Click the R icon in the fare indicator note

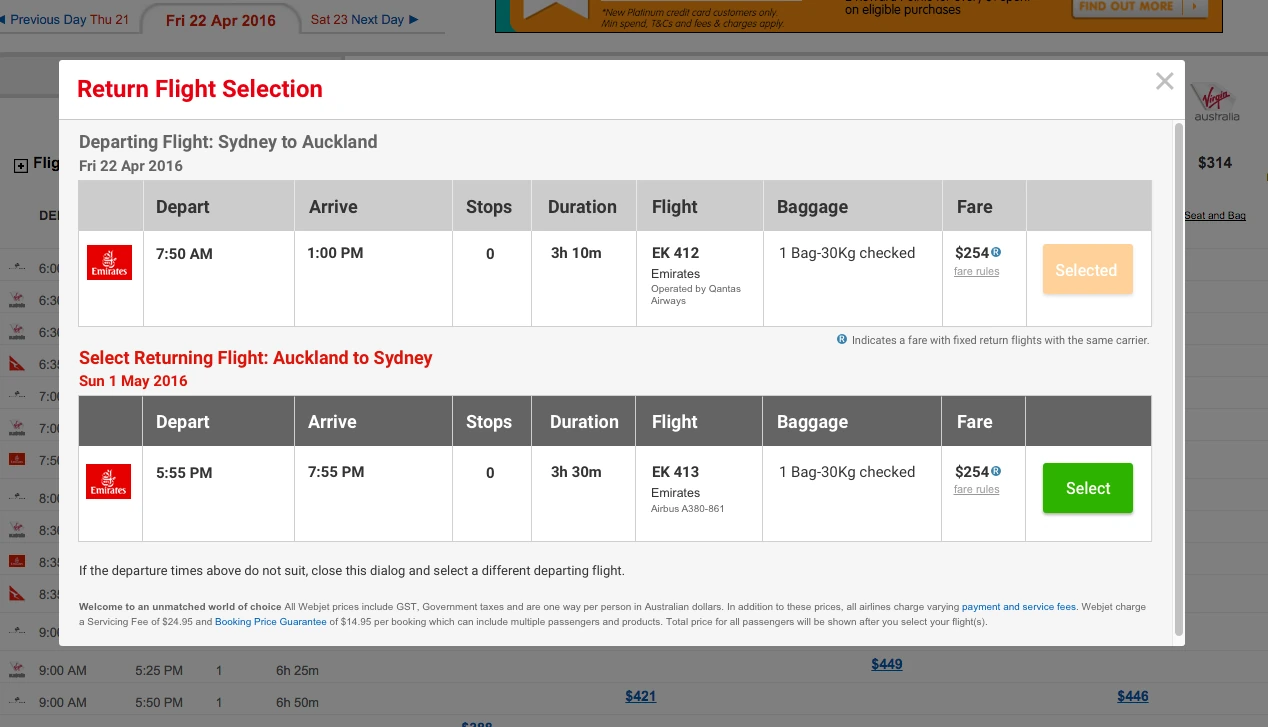[842, 340]
